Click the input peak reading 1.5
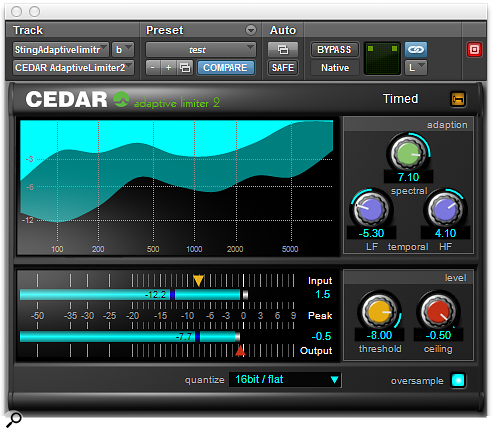 (323, 294)
